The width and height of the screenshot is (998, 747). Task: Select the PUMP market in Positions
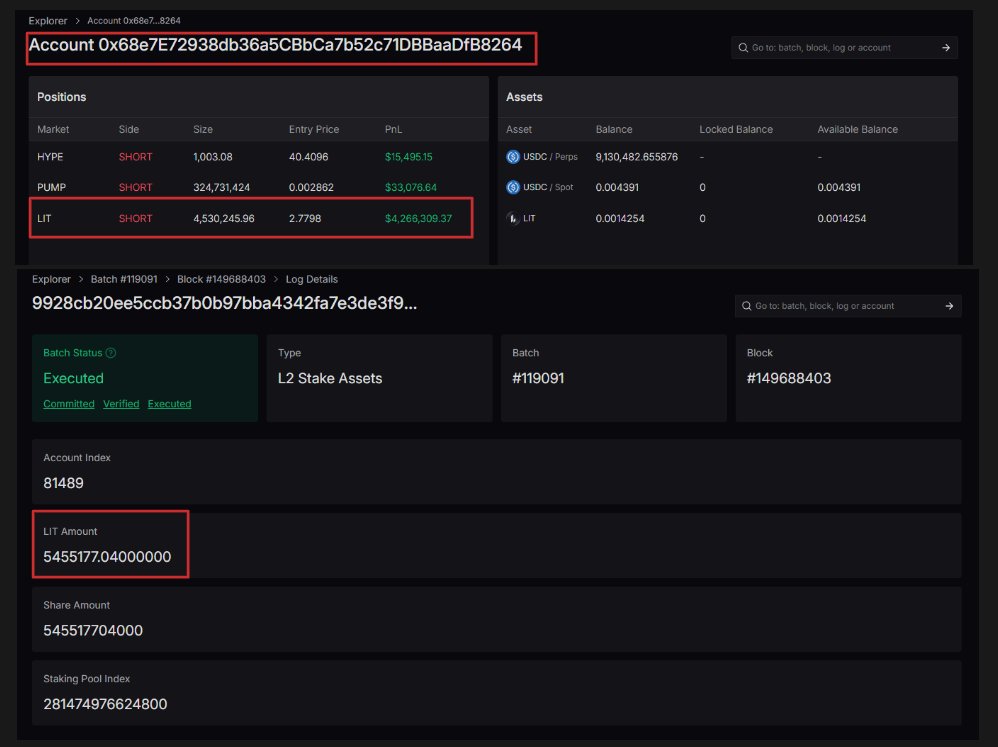pyautogui.click(x=51, y=187)
